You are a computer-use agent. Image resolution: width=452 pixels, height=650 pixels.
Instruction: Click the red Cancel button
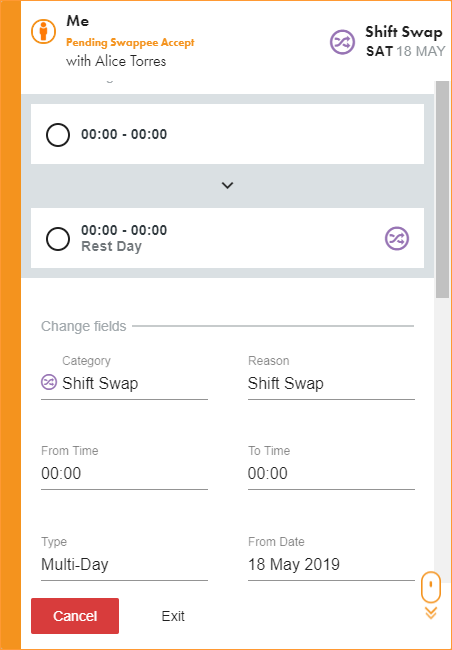pyautogui.click(x=75, y=616)
